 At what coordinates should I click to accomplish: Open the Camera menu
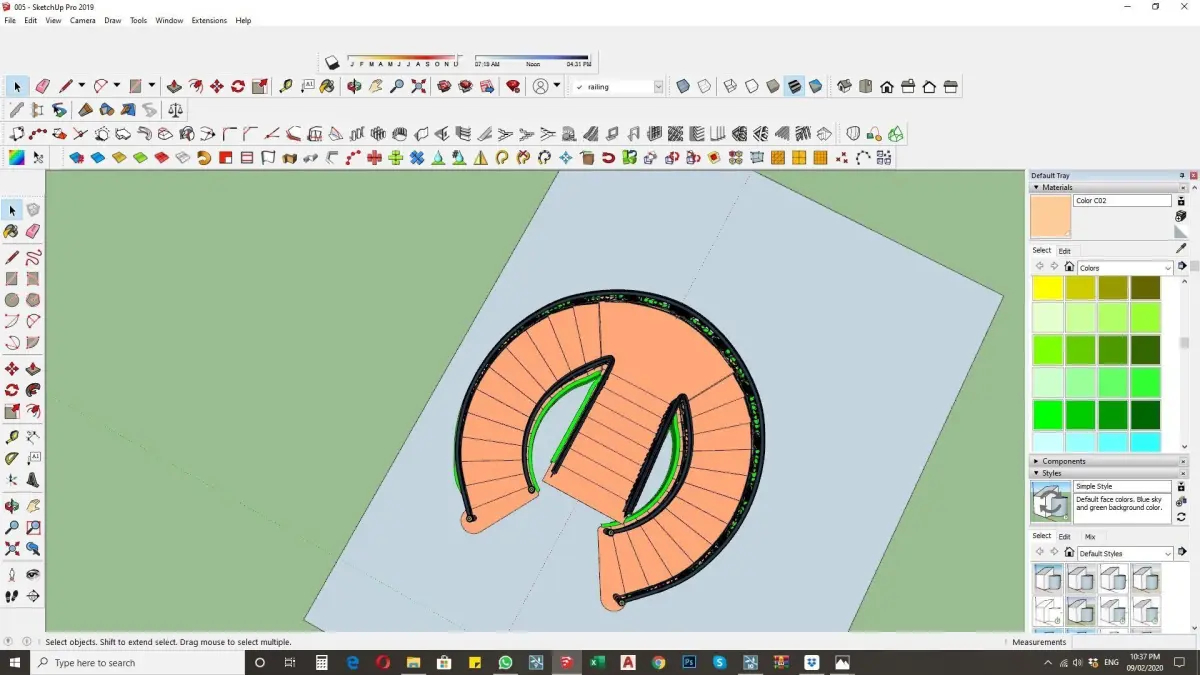click(x=83, y=20)
